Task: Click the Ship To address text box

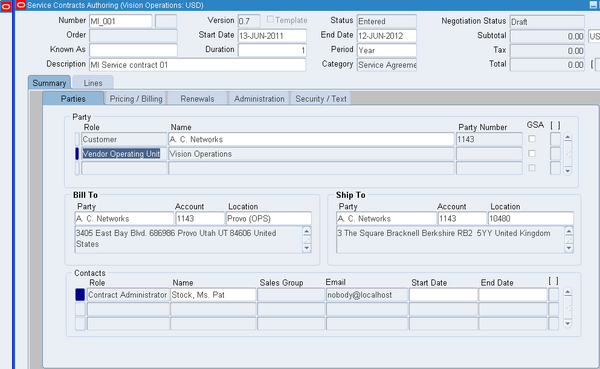Action: (450, 240)
